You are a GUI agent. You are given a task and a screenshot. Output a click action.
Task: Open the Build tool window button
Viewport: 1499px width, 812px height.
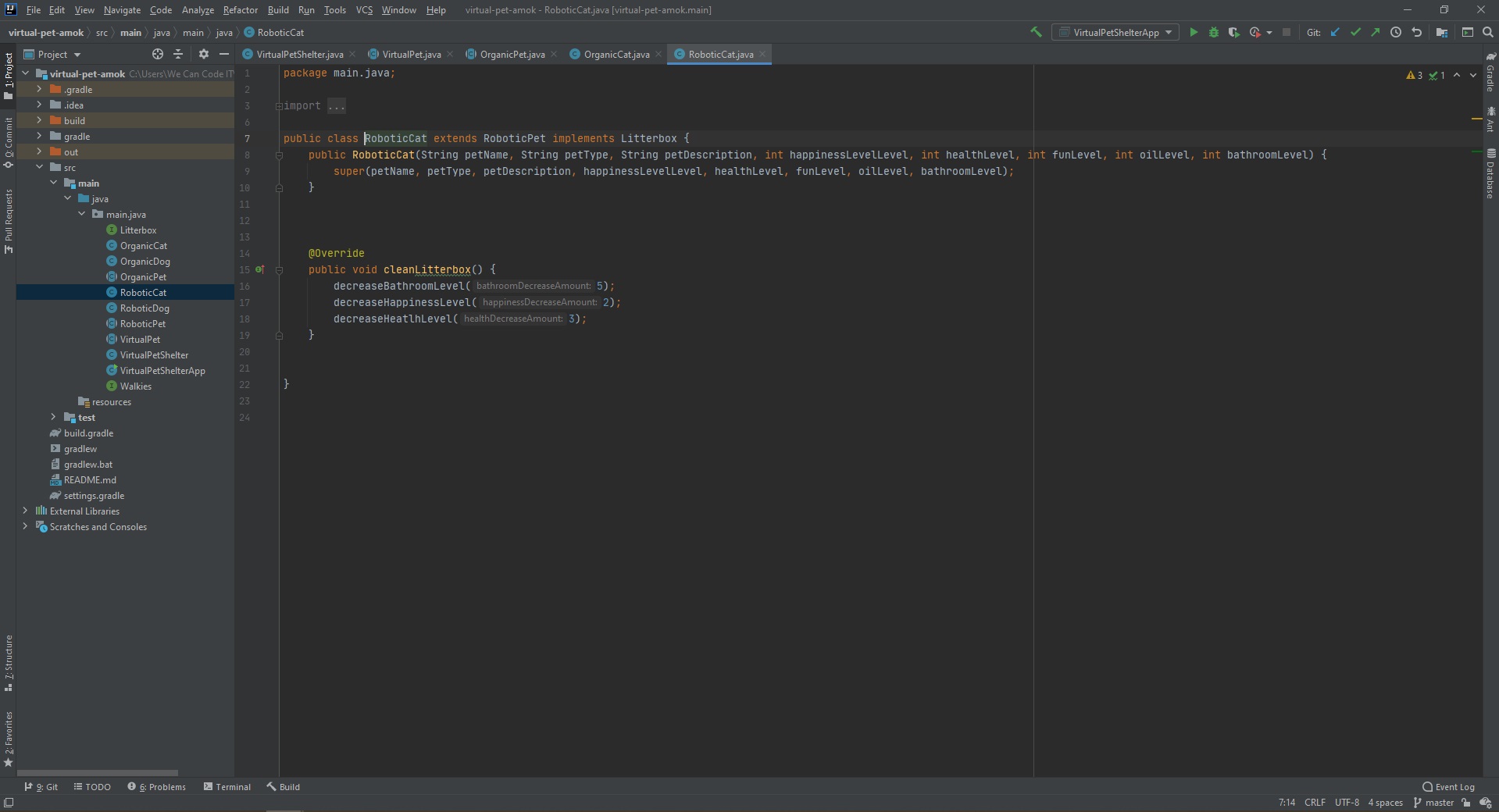(x=283, y=787)
